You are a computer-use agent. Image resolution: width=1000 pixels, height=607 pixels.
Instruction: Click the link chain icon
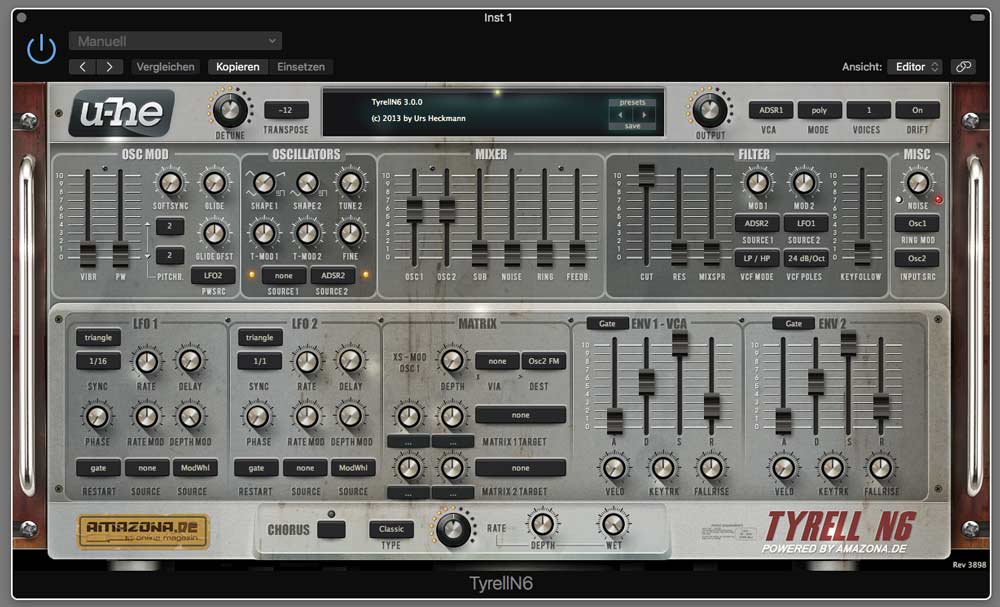pyautogui.click(x=963, y=67)
